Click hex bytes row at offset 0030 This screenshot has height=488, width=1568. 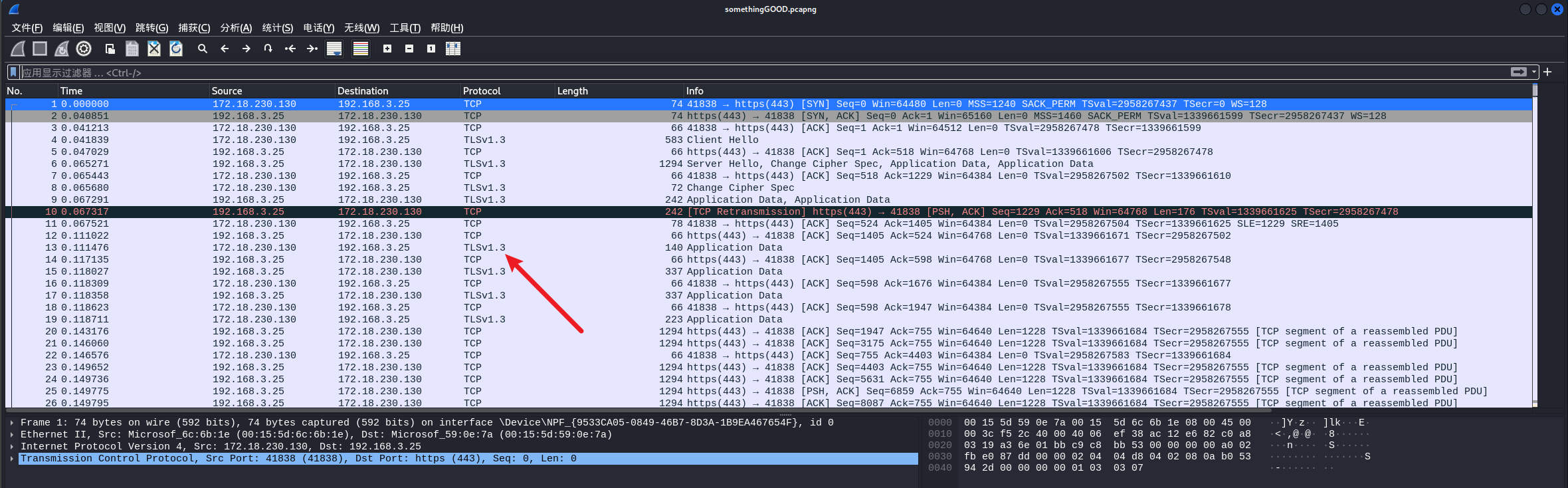pyautogui.click(x=1107, y=457)
